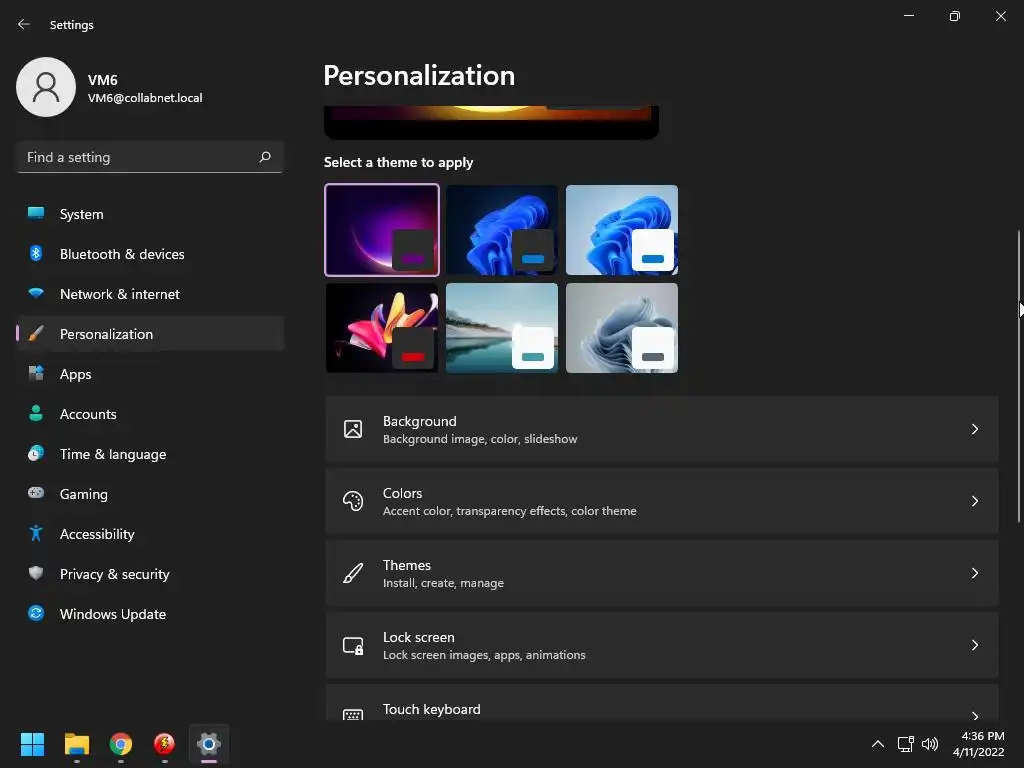Screen dimensions: 1024x768
Task: Open Windows Update page
Action: coord(150,613)
